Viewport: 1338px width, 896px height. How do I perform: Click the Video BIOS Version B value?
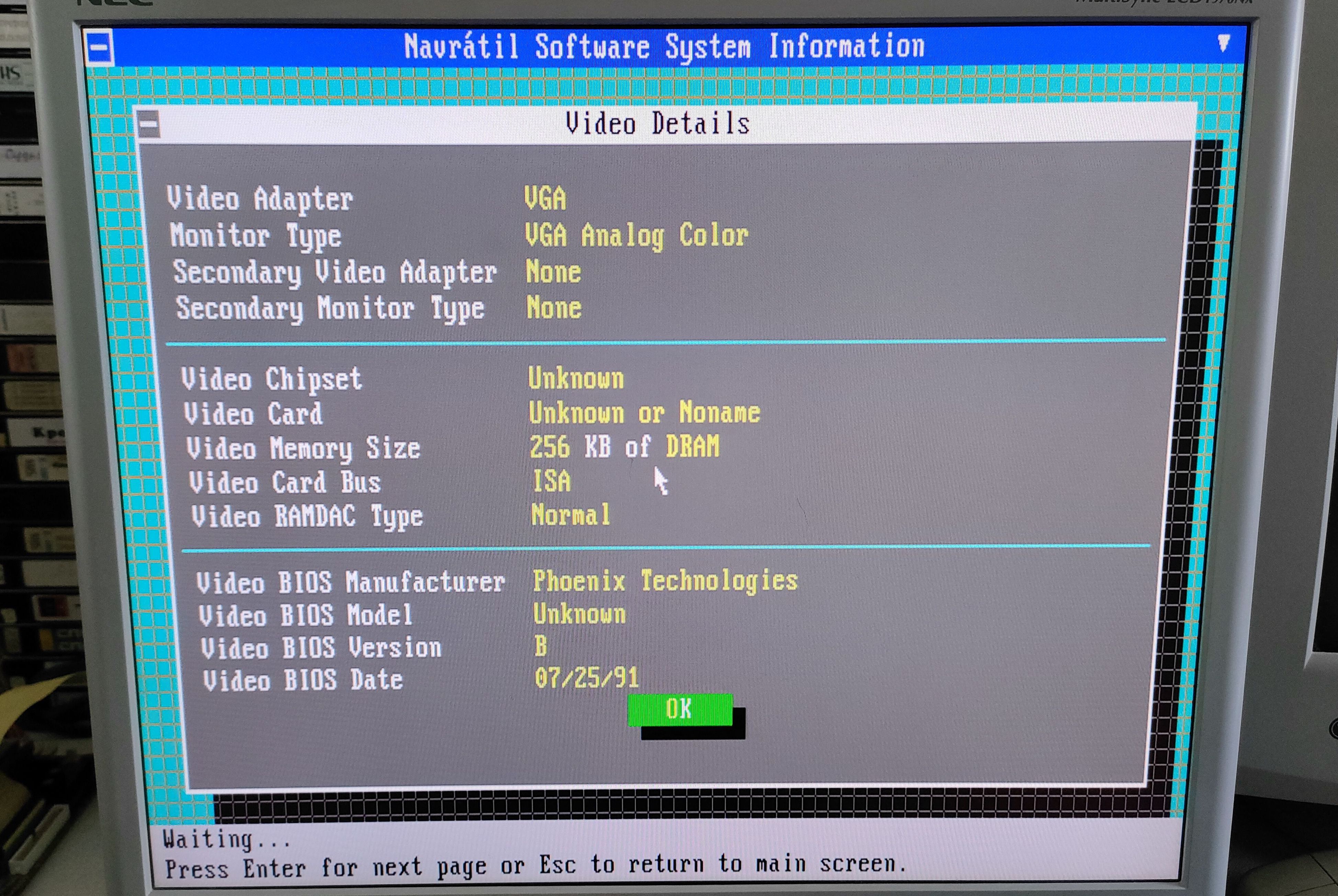(x=541, y=646)
